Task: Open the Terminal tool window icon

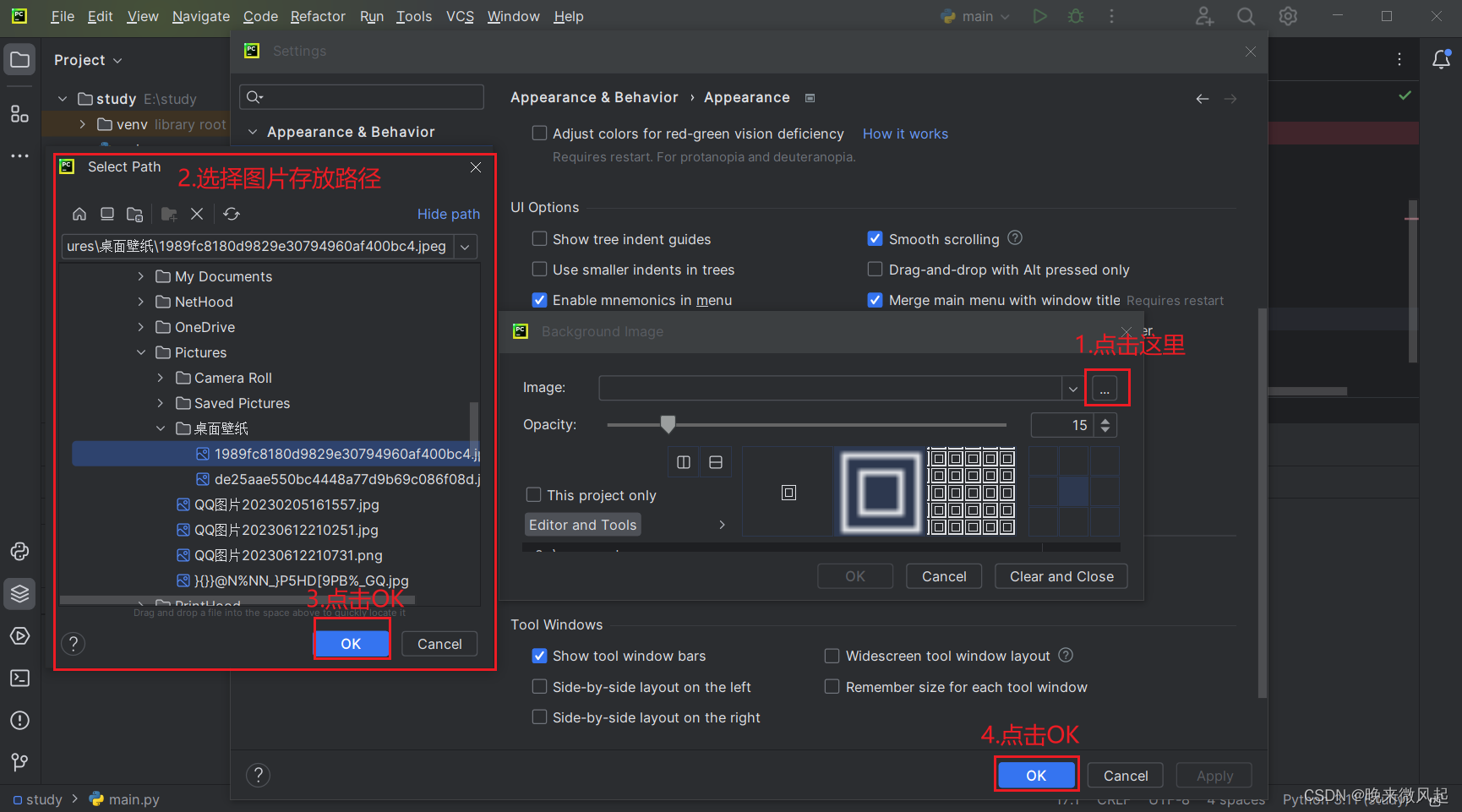Action: pyautogui.click(x=19, y=678)
